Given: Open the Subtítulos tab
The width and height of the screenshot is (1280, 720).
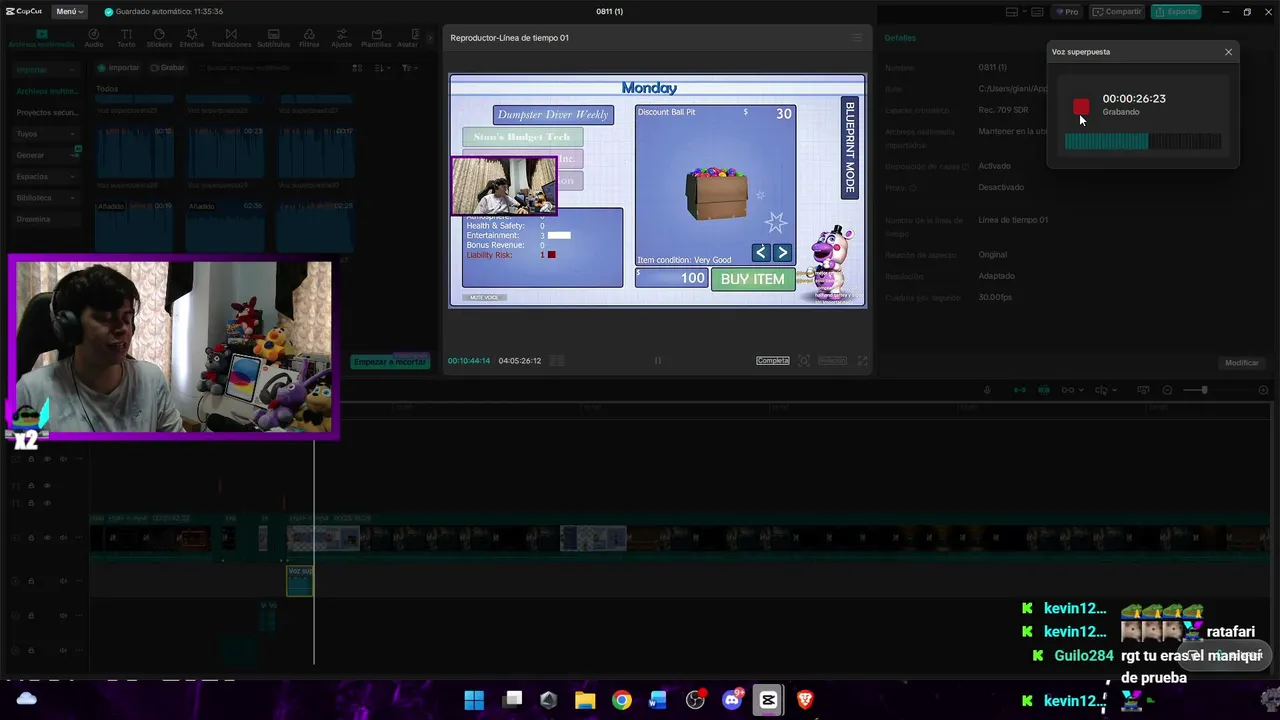Looking at the screenshot, I should pyautogui.click(x=274, y=39).
